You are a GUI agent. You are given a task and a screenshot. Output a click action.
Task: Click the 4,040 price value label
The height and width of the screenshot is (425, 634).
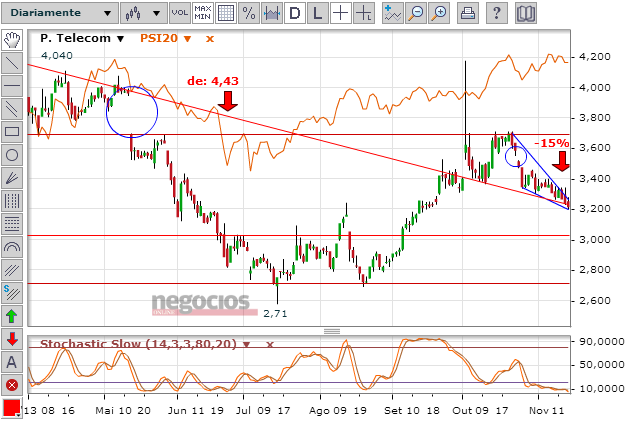tap(57, 56)
